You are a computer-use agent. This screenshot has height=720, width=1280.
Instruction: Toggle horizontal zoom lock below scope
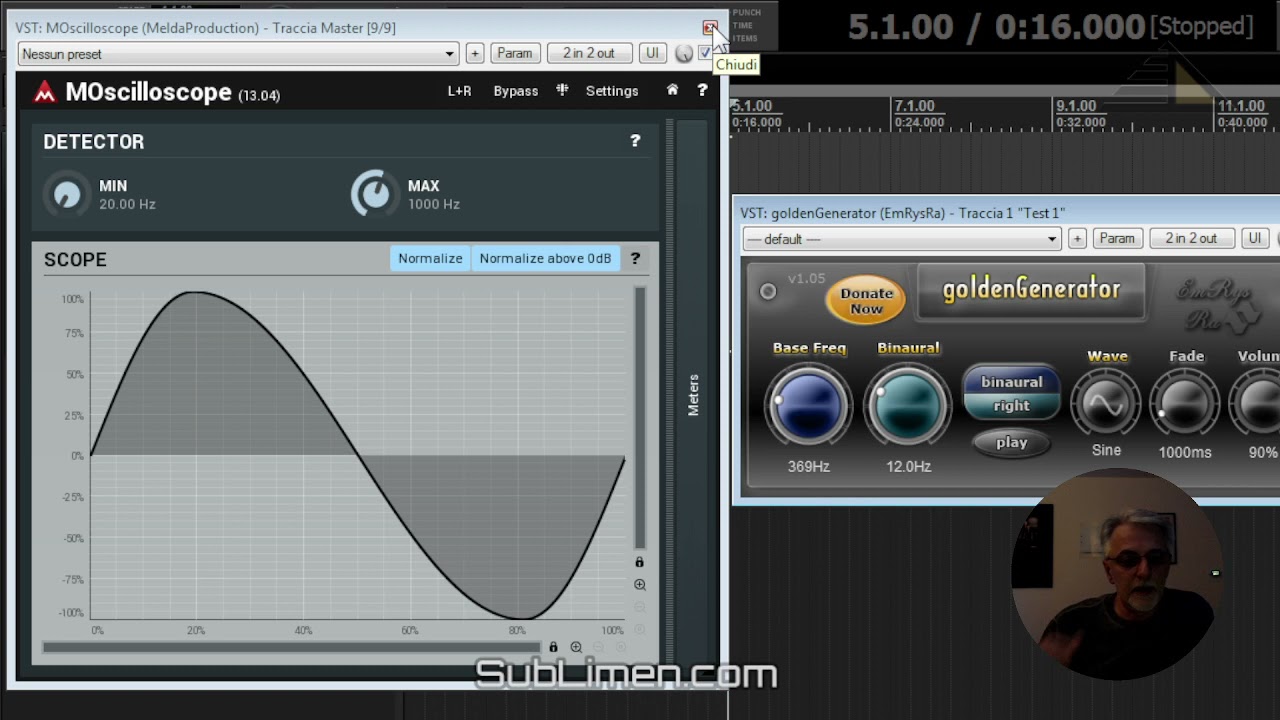tap(553, 648)
